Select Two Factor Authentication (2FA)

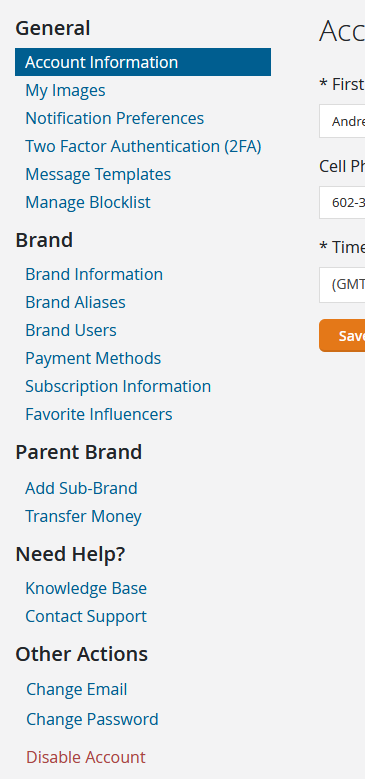click(x=143, y=146)
